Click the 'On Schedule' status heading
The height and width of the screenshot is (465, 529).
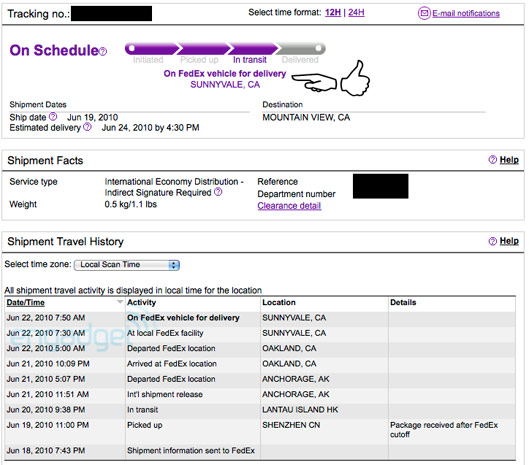pos(54,50)
